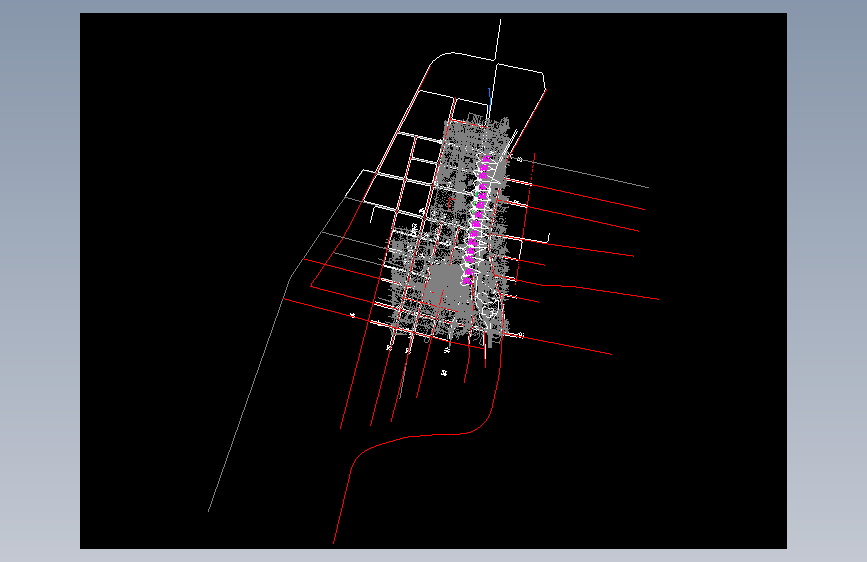Click the CAD drawing preview canvas

(433, 281)
